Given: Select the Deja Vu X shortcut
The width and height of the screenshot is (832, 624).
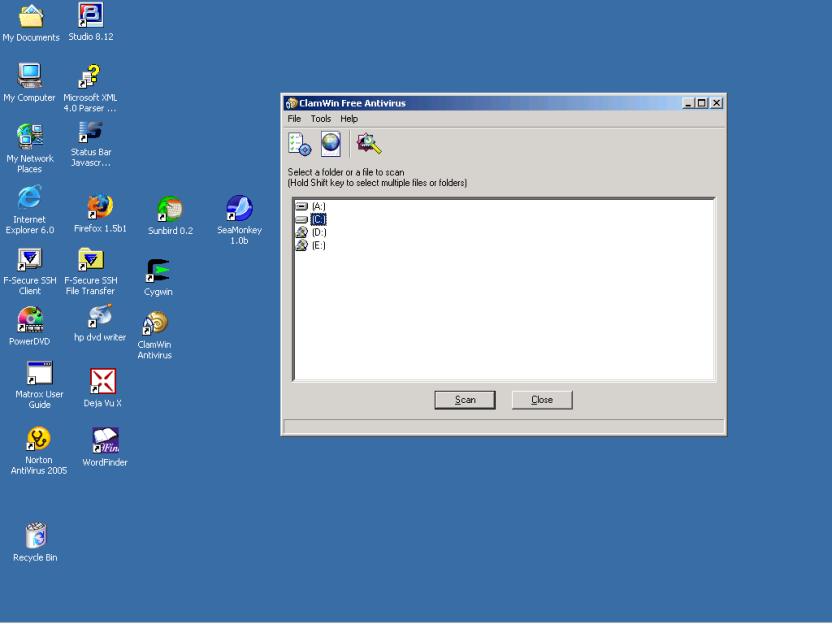Looking at the screenshot, I should [102, 388].
